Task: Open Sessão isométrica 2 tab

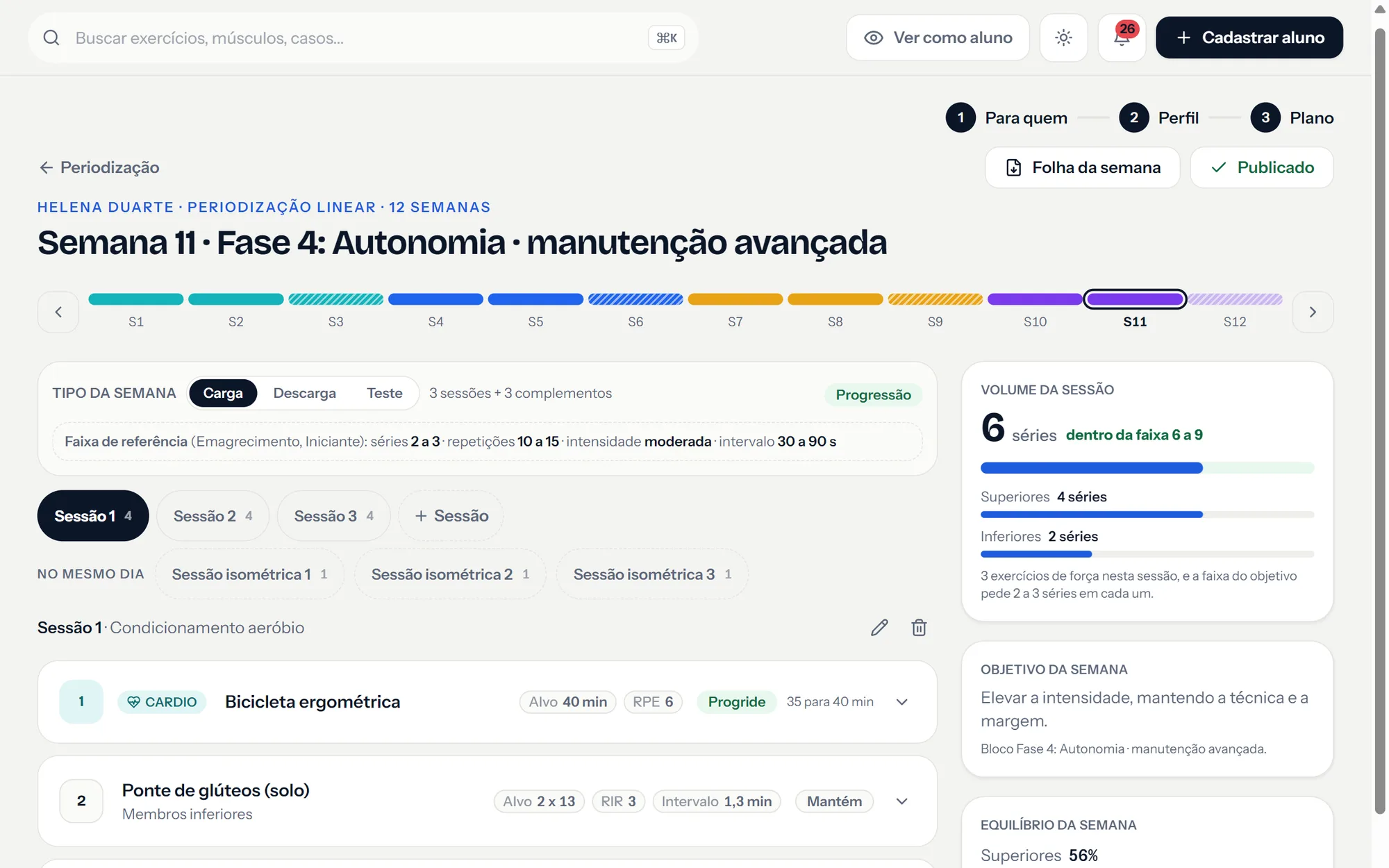Action: tap(450, 574)
